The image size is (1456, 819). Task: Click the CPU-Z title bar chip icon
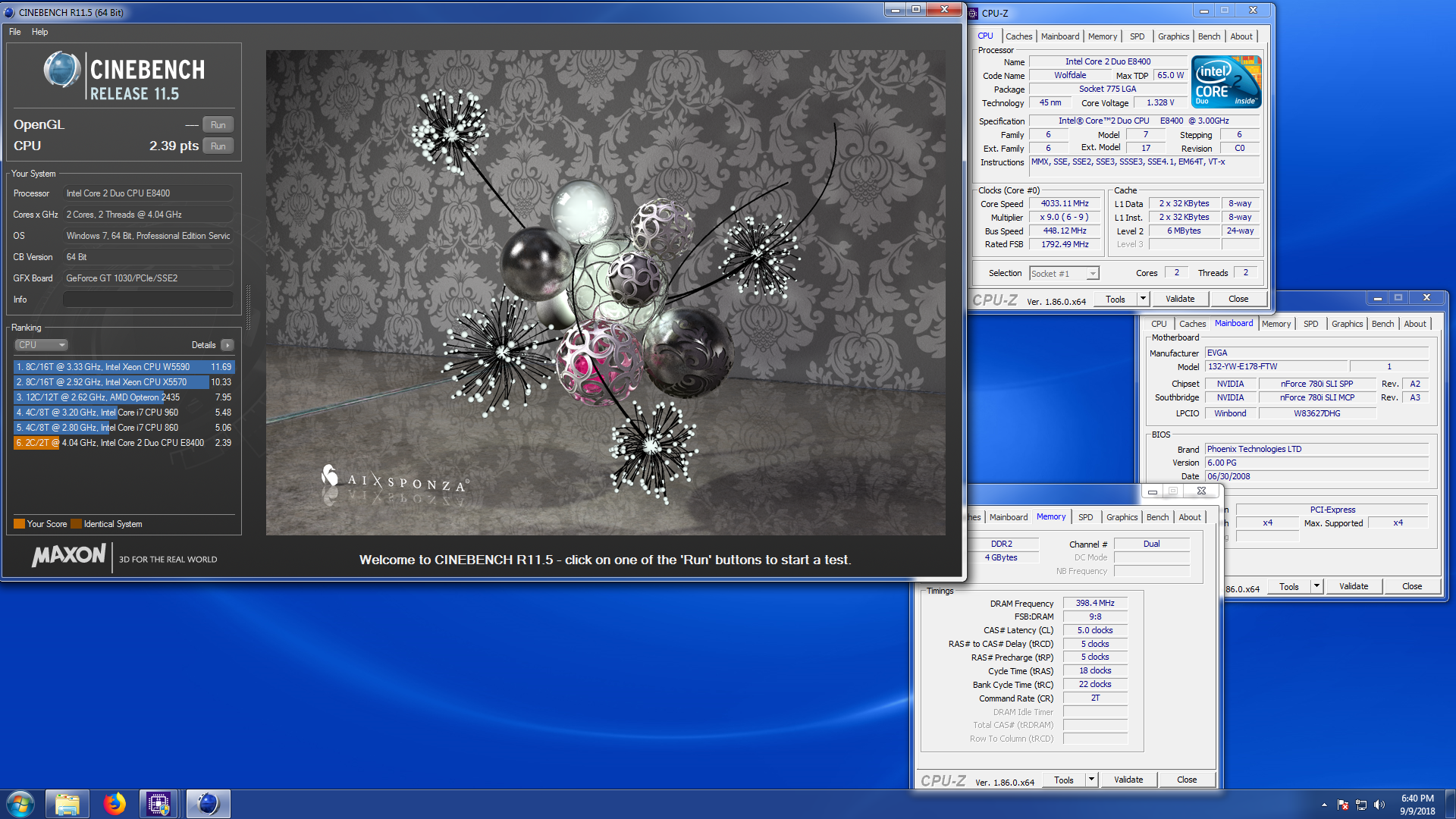(973, 13)
